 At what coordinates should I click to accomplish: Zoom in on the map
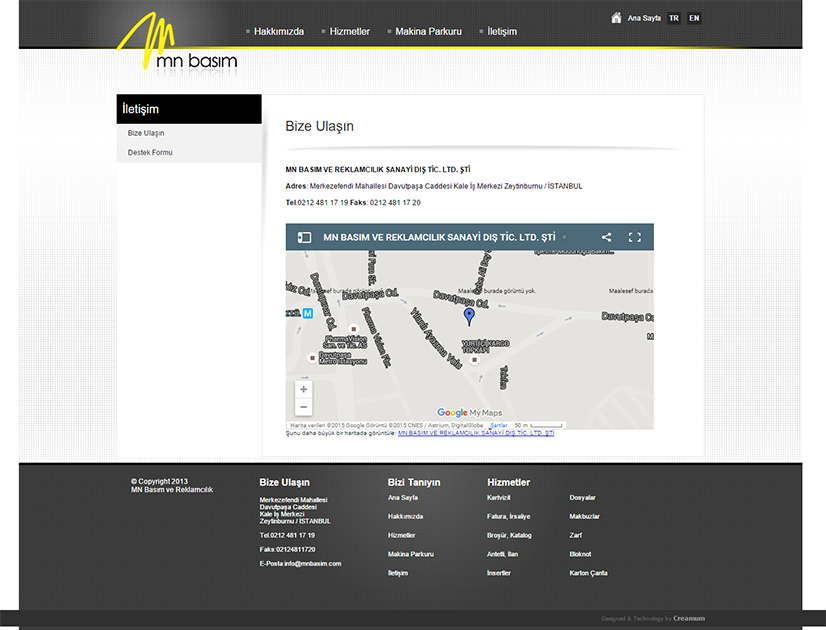pos(304,389)
